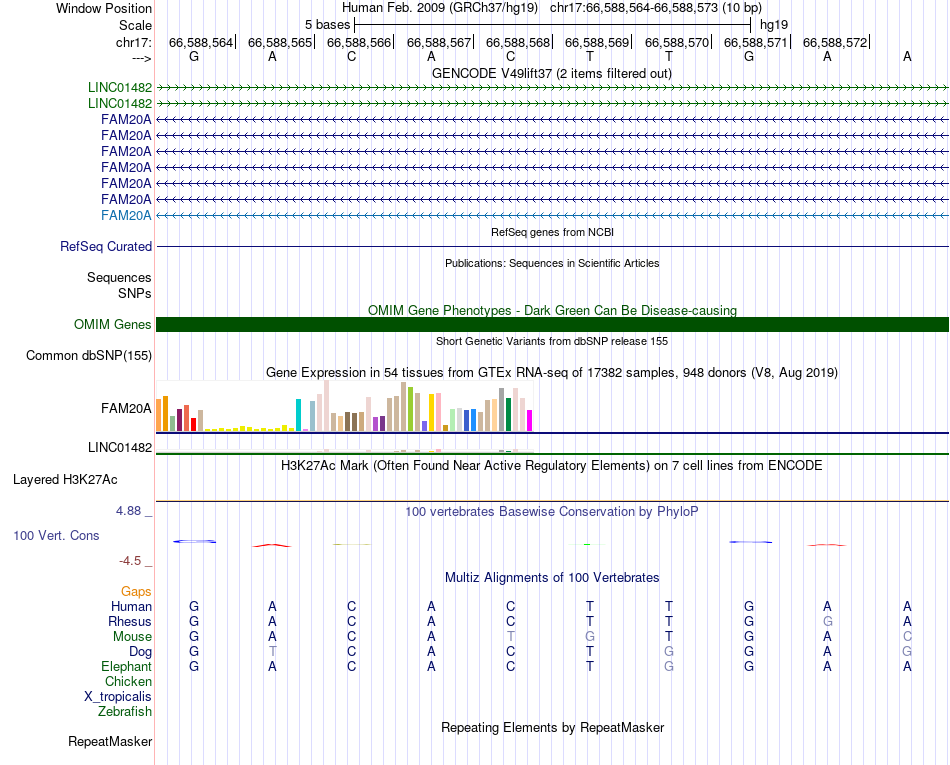The height and width of the screenshot is (765, 950).
Task: Click 100 vertebrates Basewise Conservation by PhyloP title
Action: click(x=552, y=511)
